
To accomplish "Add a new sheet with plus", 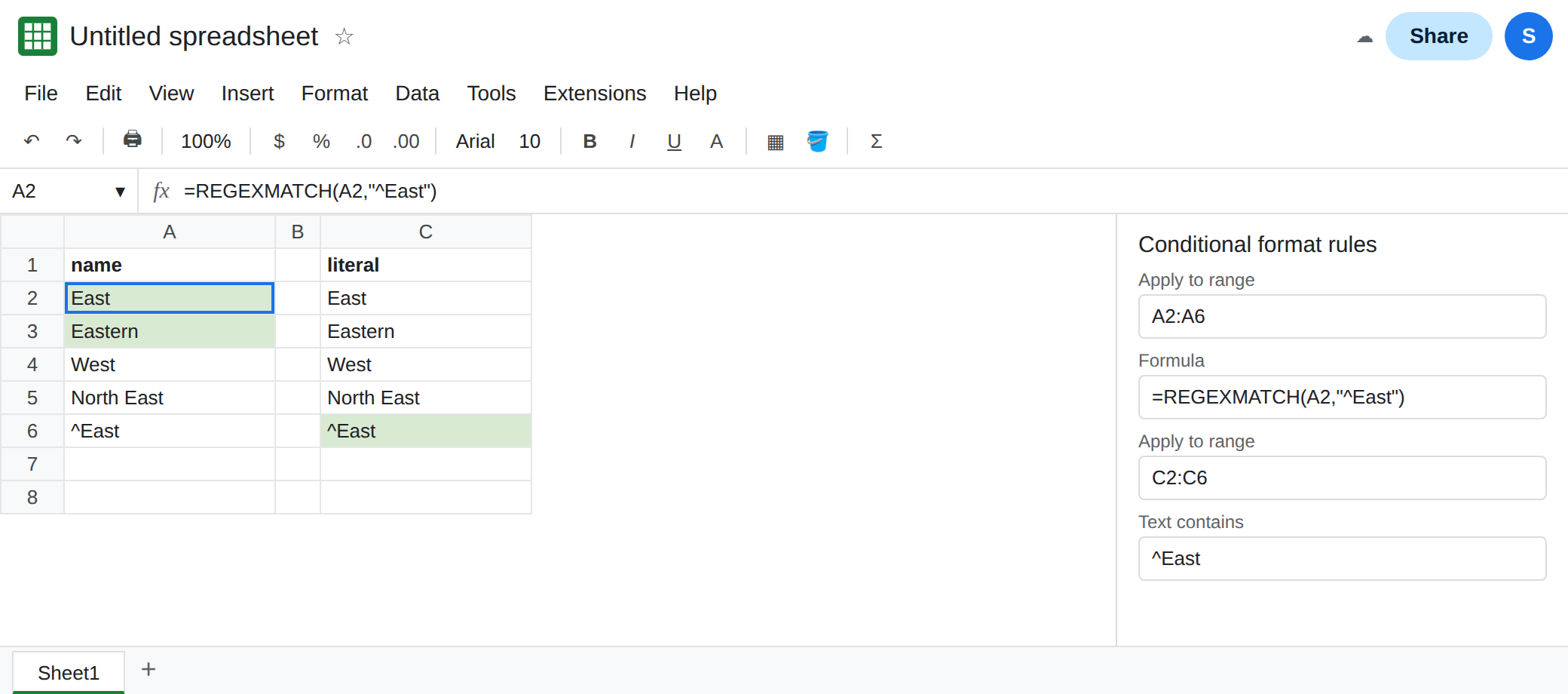I will (149, 669).
